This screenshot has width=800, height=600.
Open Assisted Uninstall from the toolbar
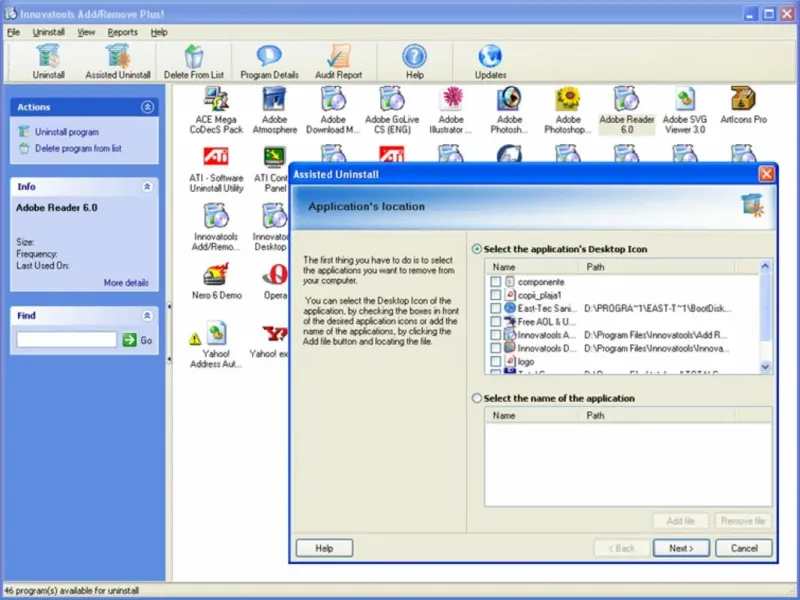(118, 61)
